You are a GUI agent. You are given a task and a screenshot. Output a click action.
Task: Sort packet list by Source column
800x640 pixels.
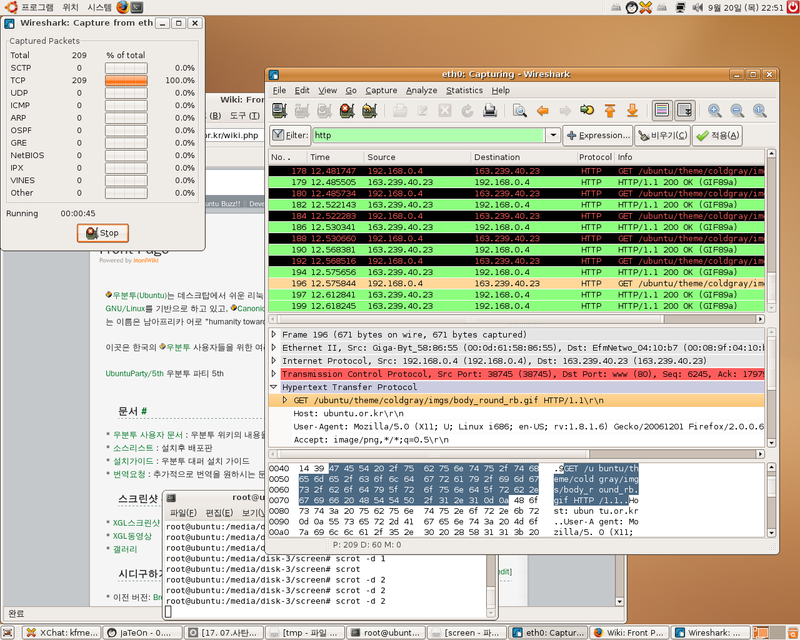pos(417,157)
